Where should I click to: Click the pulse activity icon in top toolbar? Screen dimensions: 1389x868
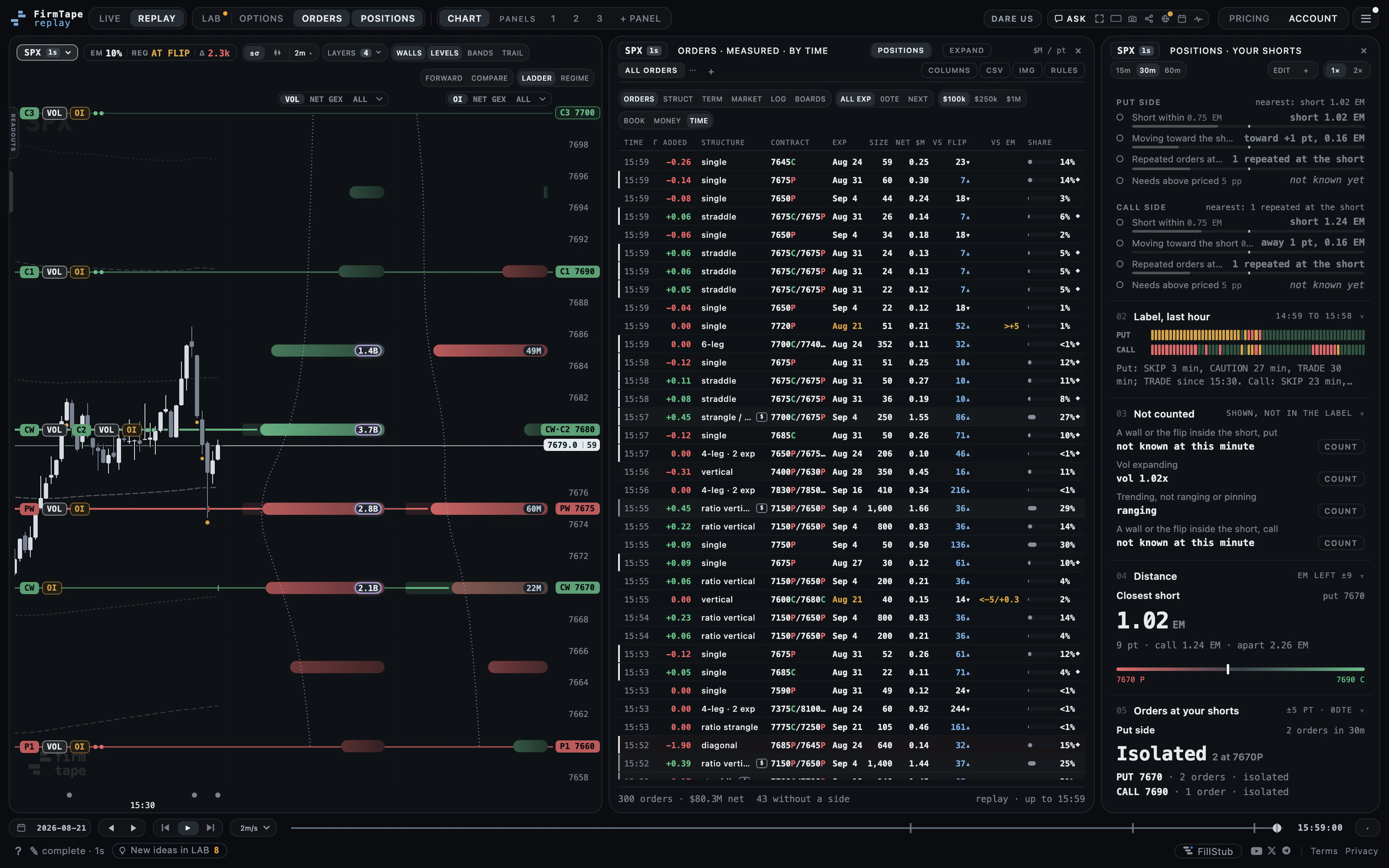1198,18
